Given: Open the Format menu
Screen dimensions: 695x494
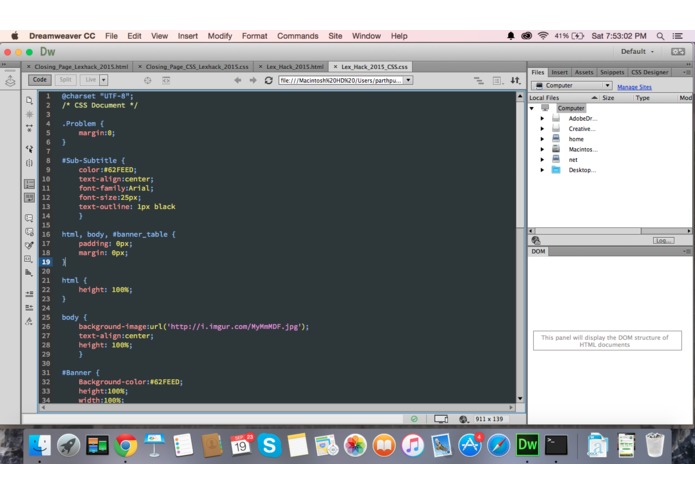Looking at the screenshot, I should (x=254, y=36).
